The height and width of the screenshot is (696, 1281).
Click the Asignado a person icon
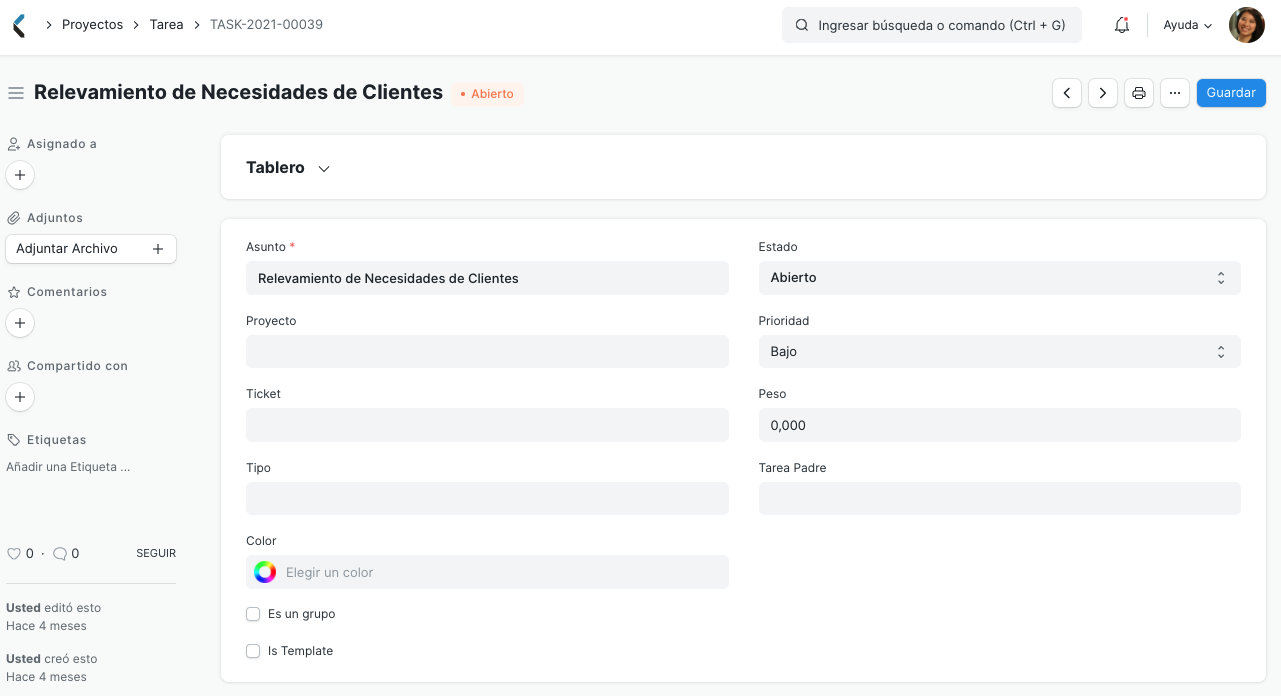point(14,144)
